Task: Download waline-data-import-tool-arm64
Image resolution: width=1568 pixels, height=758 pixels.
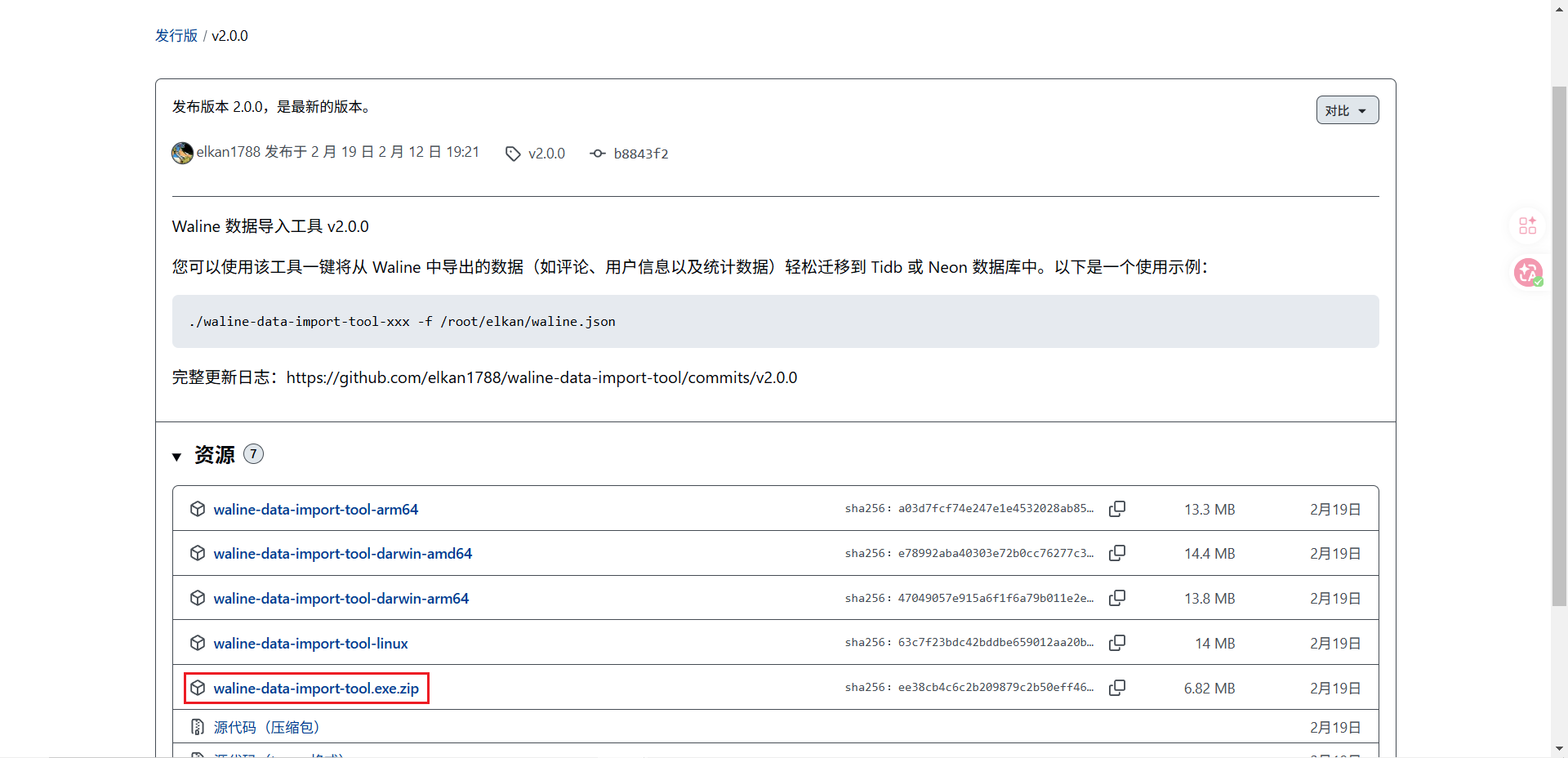Action: tap(316, 509)
